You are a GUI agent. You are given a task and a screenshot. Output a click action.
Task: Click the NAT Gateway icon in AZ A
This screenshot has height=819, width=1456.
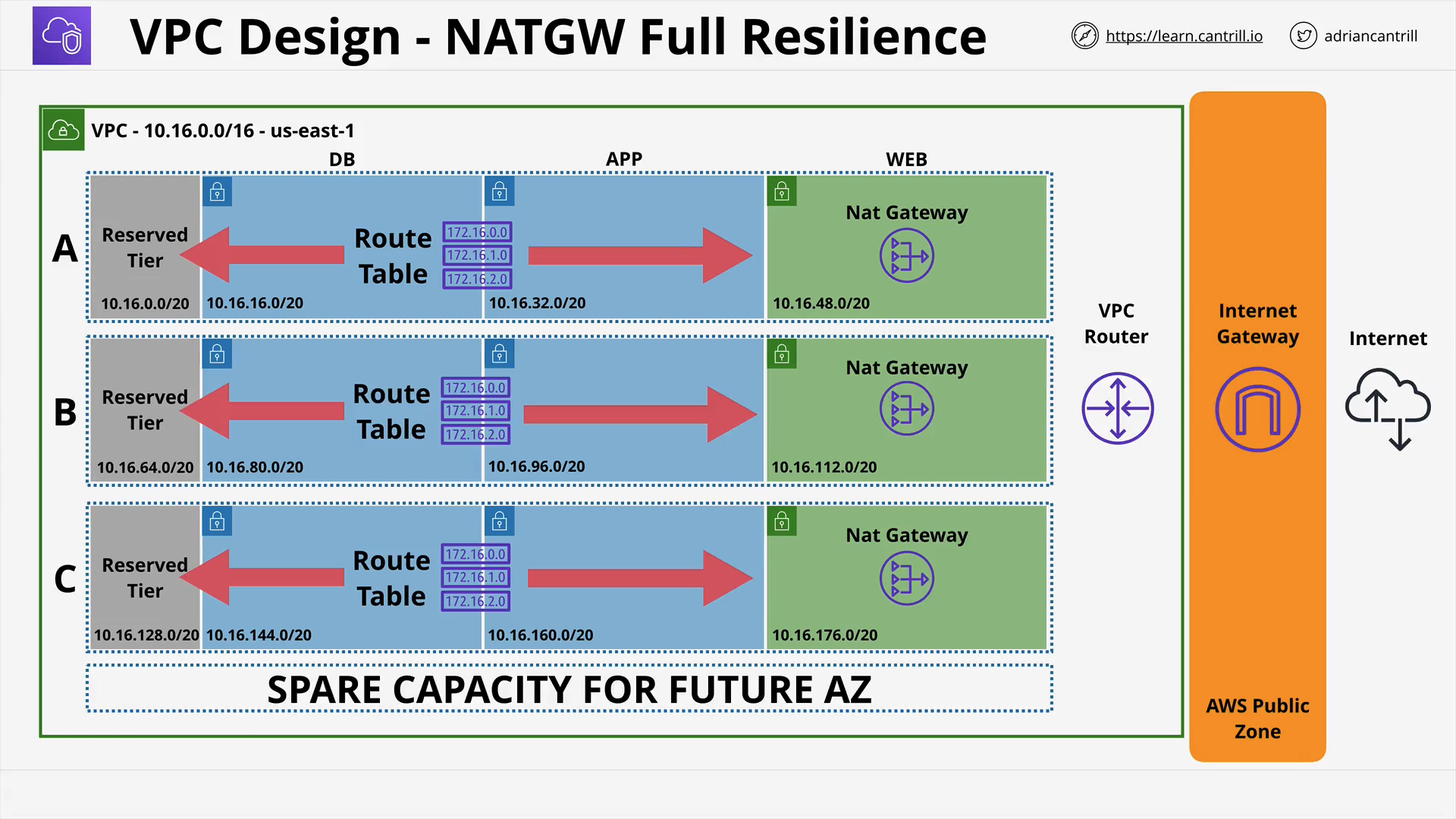click(906, 256)
